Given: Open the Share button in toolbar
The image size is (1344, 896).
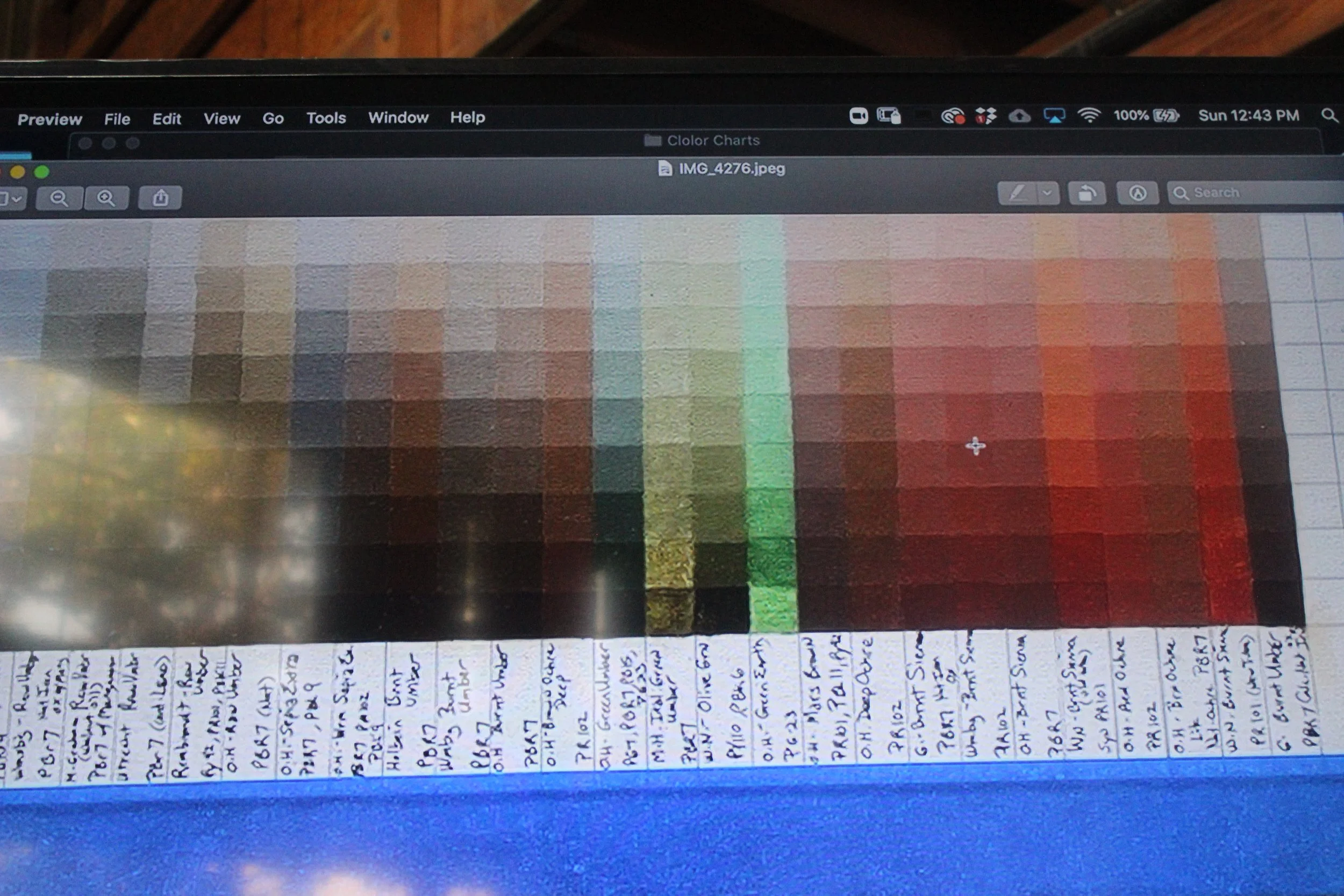Looking at the screenshot, I should pyautogui.click(x=161, y=198).
